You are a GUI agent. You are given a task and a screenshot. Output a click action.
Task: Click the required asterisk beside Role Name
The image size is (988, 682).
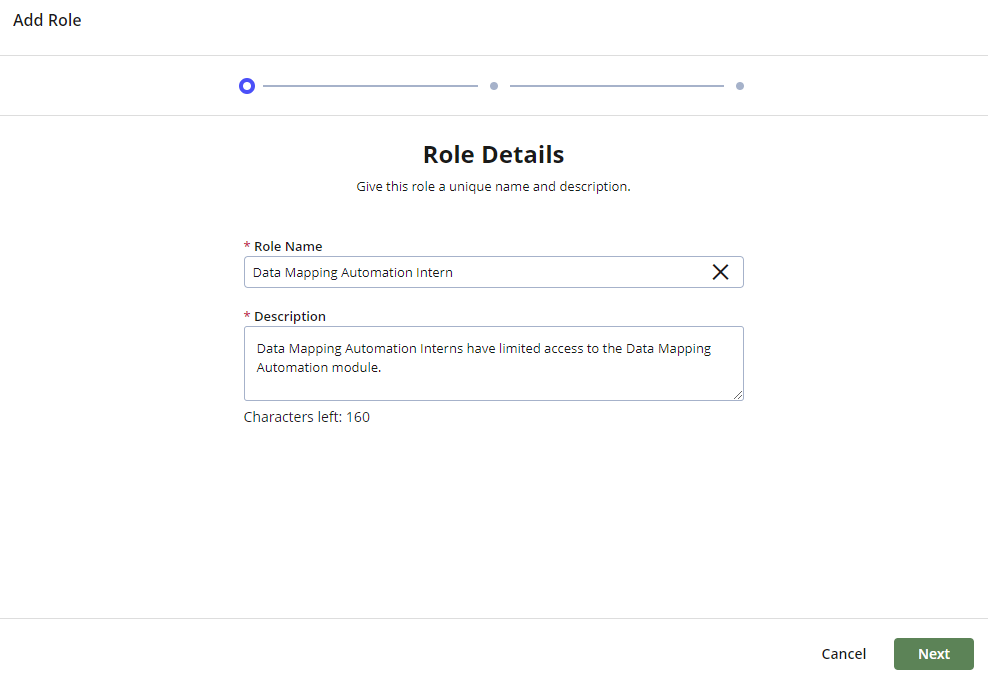click(247, 246)
